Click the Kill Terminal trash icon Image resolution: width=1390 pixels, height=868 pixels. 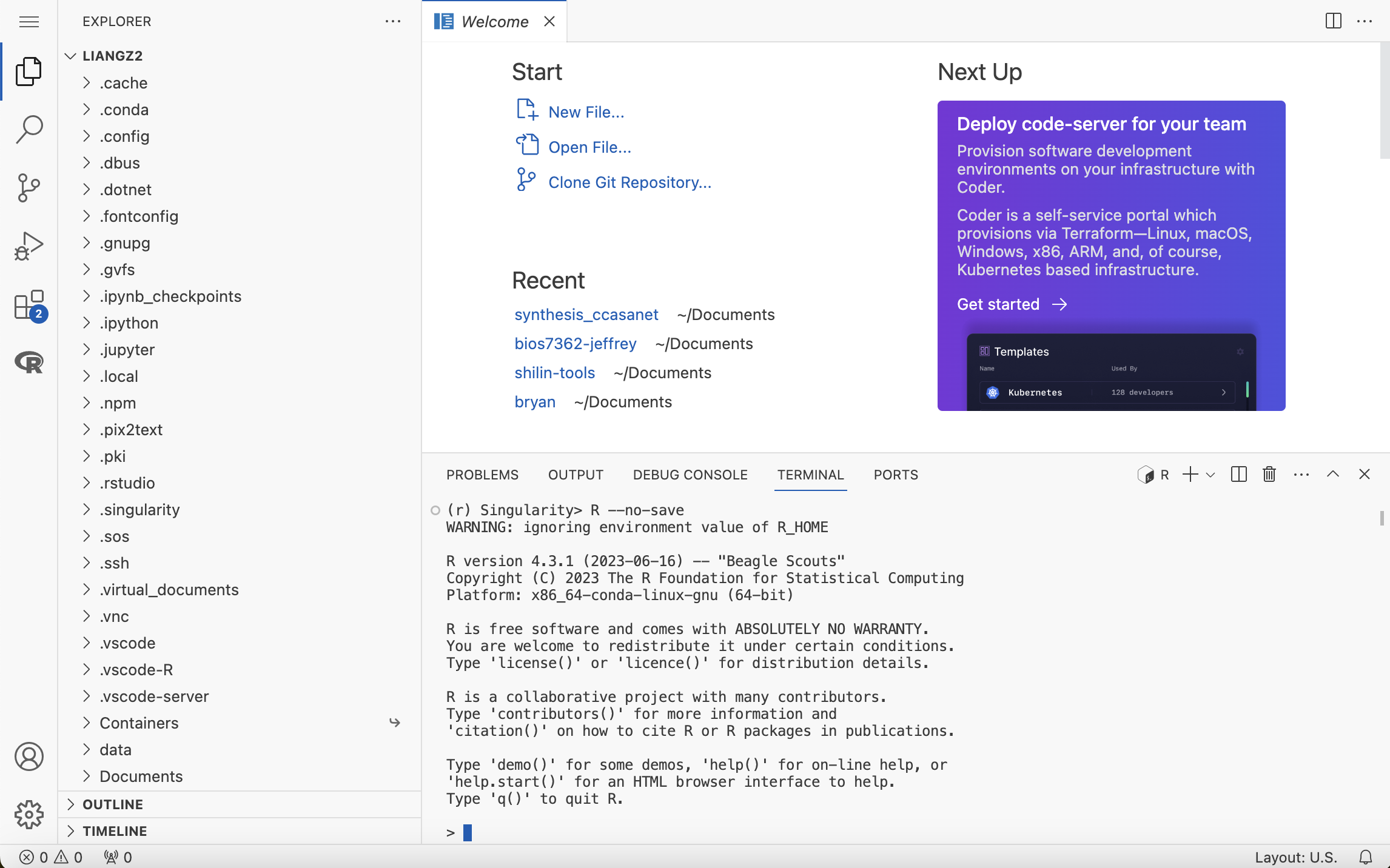(x=1269, y=475)
